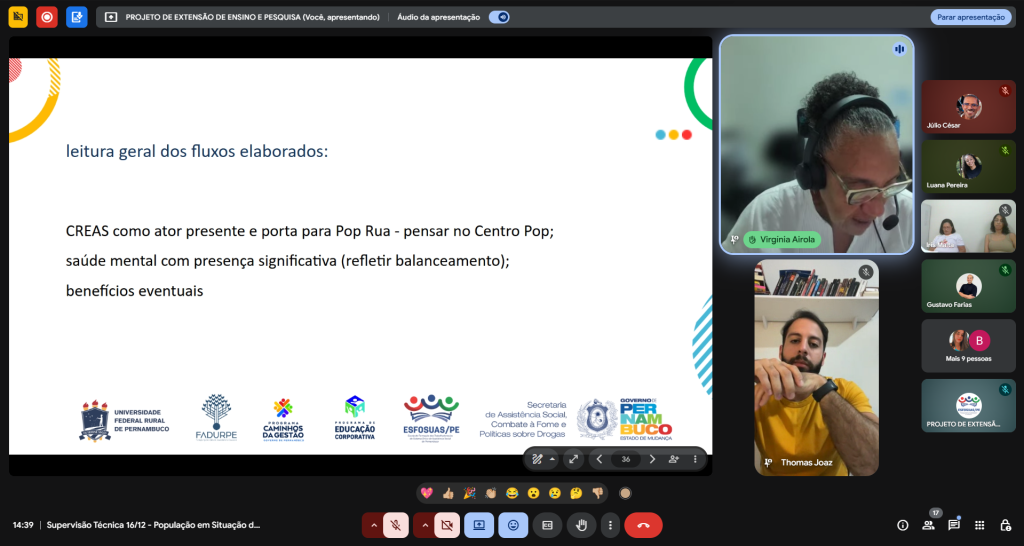Show the participants list
Screen dimensions: 1024x546
[x=928, y=525]
